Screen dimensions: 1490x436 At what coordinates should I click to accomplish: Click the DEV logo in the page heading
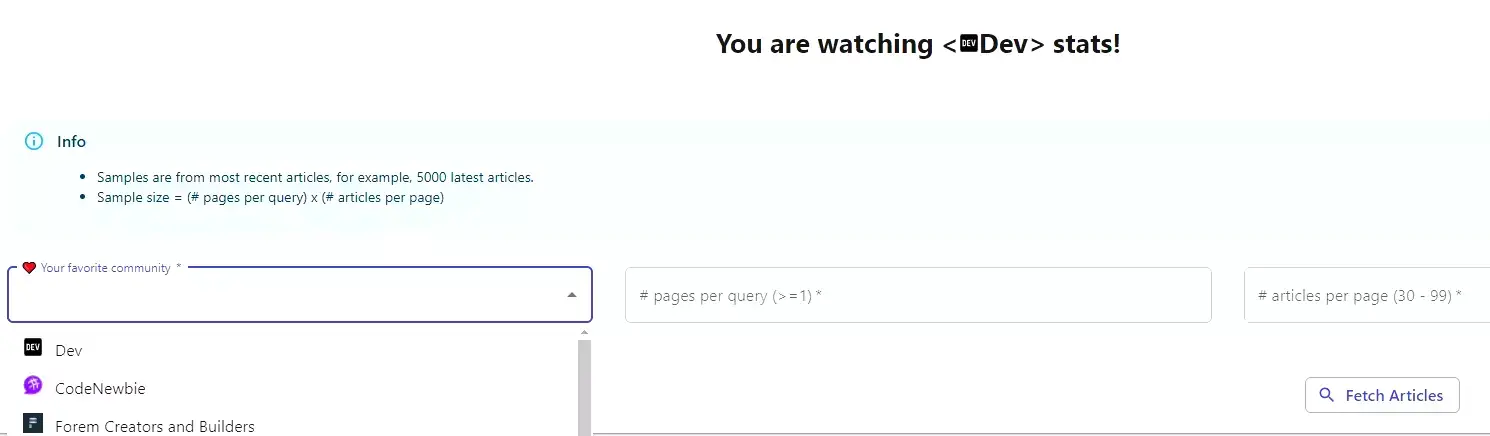968,44
